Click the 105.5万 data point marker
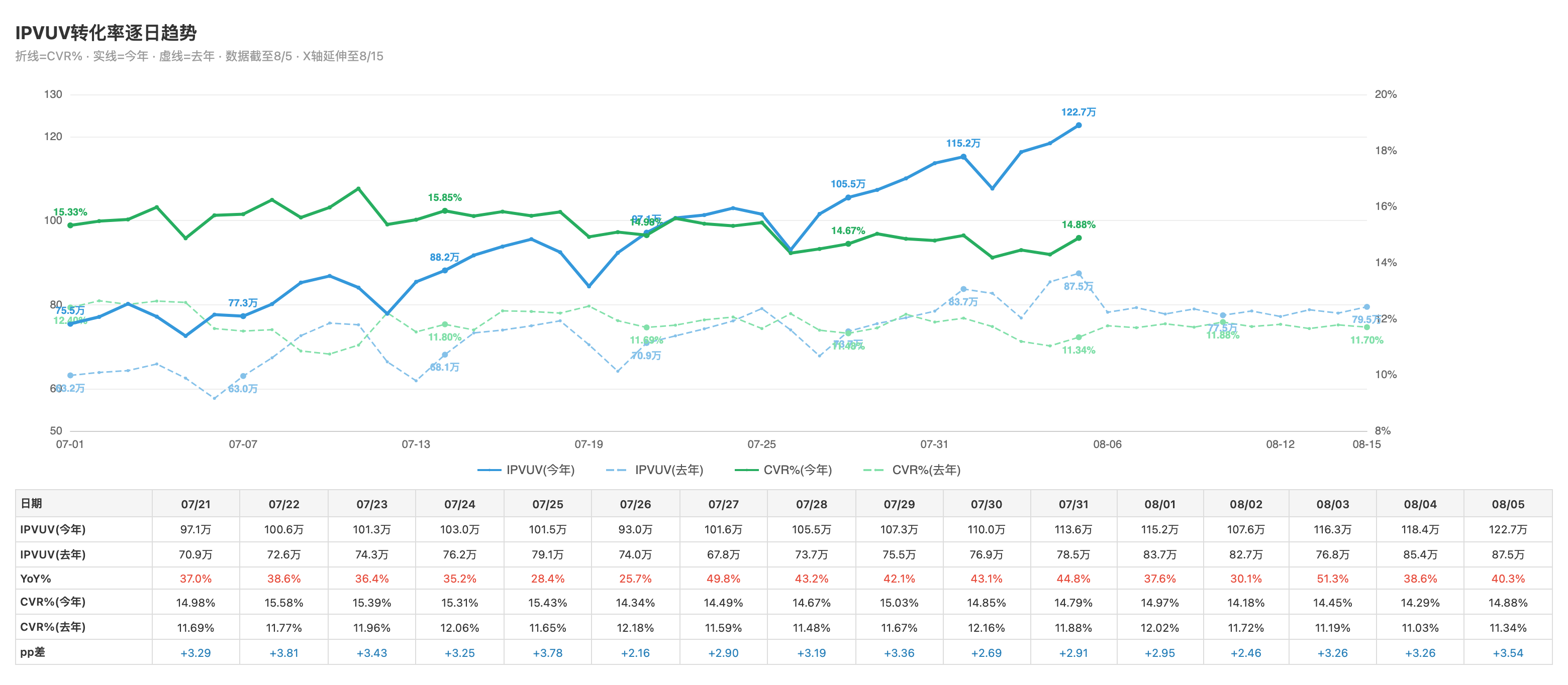Screen dimensions: 1568x685 (x=848, y=197)
